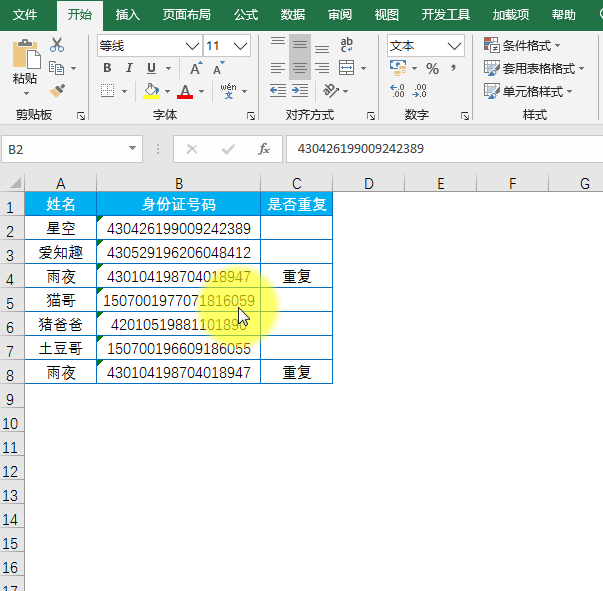Viewport: 603px width, 591px height.
Task: Click the Copy icon
Action: point(57,68)
